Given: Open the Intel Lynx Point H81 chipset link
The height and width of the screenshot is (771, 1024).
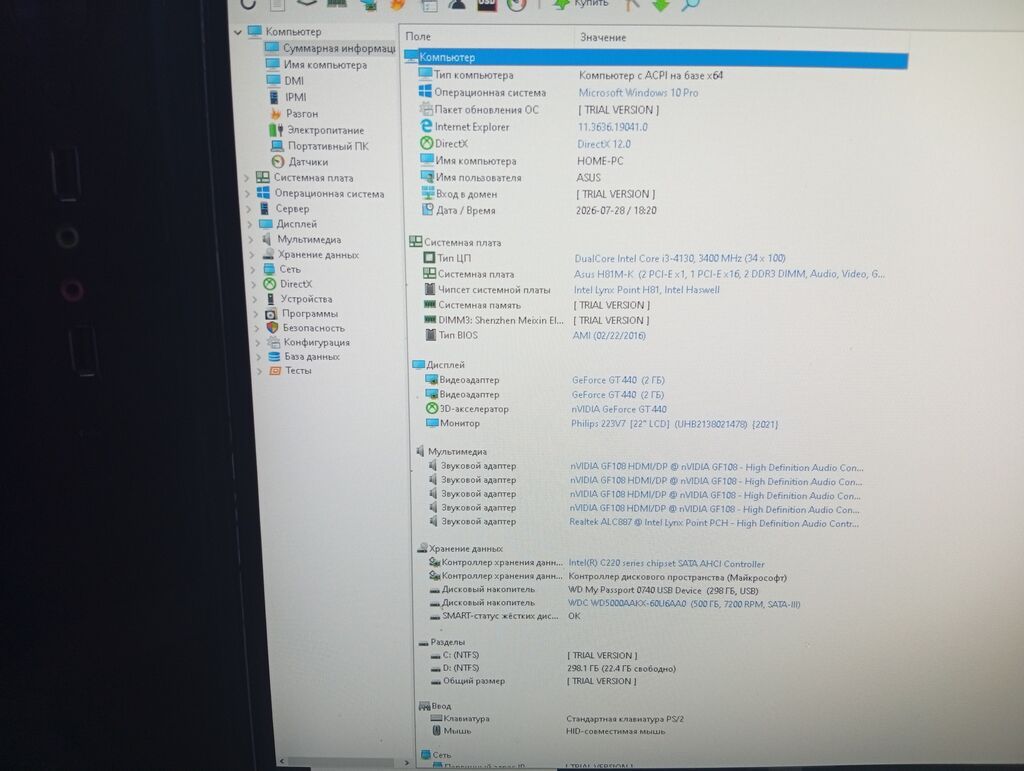Looking at the screenshot, I should pos(647,290).
